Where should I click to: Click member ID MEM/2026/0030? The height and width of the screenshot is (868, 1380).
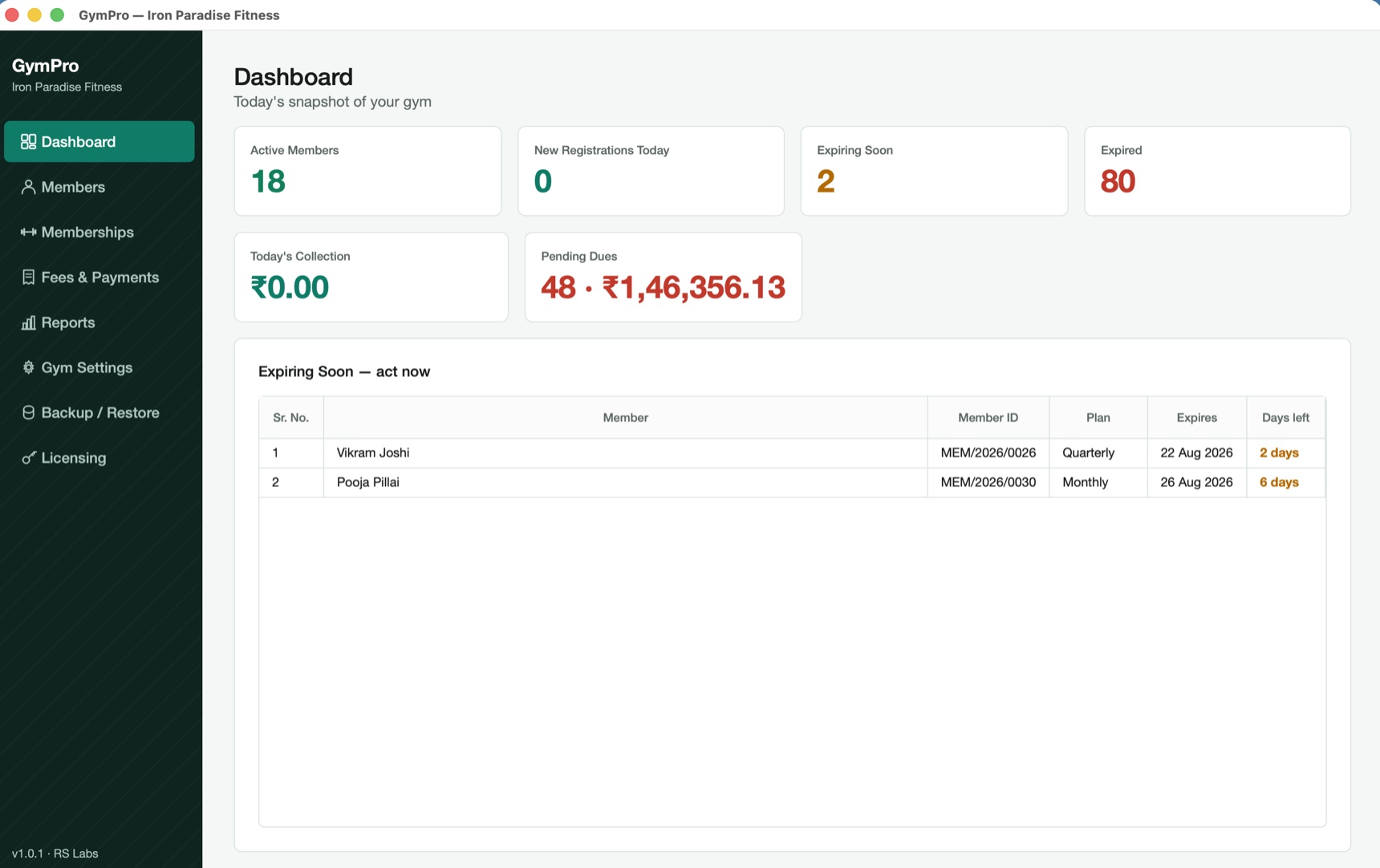988,482
